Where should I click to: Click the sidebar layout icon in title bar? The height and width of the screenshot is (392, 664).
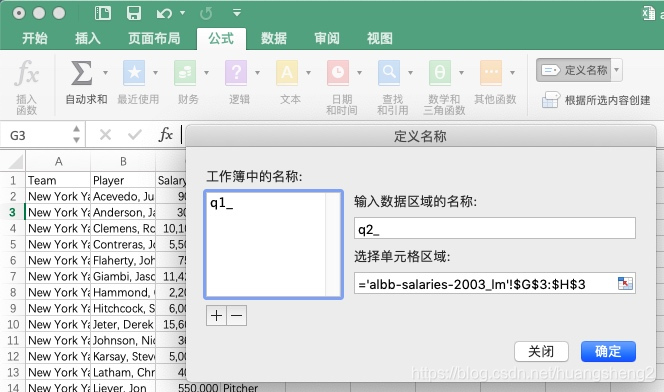coord(102,13)
